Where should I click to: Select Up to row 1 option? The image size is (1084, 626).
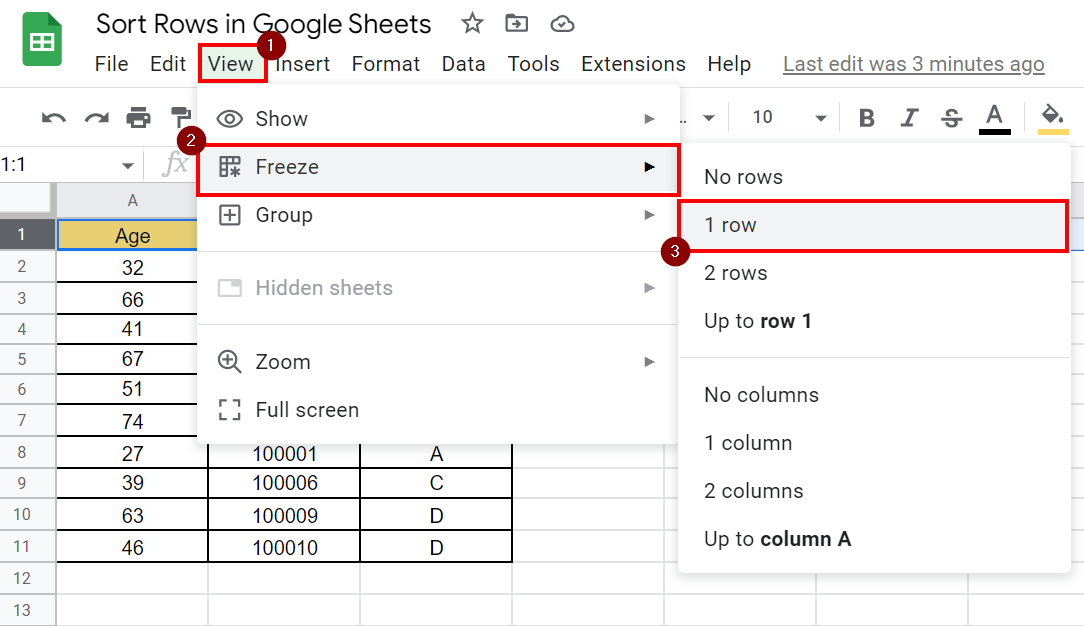[874, 321]
